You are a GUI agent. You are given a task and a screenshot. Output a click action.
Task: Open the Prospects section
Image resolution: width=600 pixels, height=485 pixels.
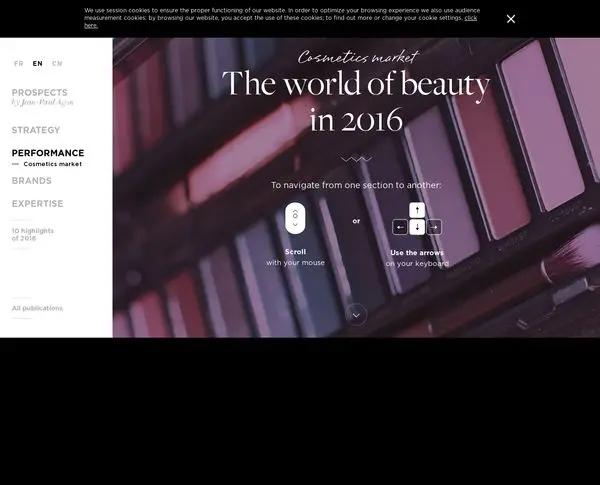(x=39, y=93)
